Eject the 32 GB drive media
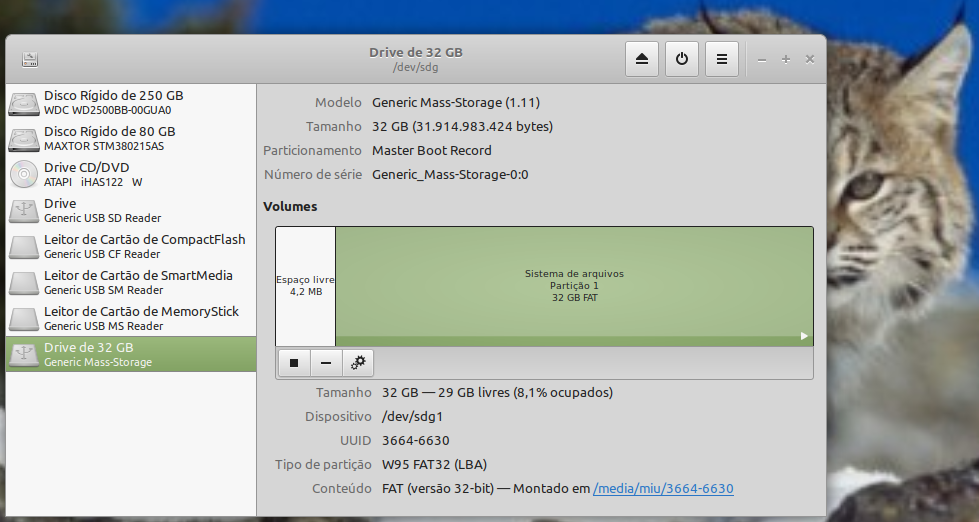The width and height of the screenshot is (979, 522). pos(642,59)
